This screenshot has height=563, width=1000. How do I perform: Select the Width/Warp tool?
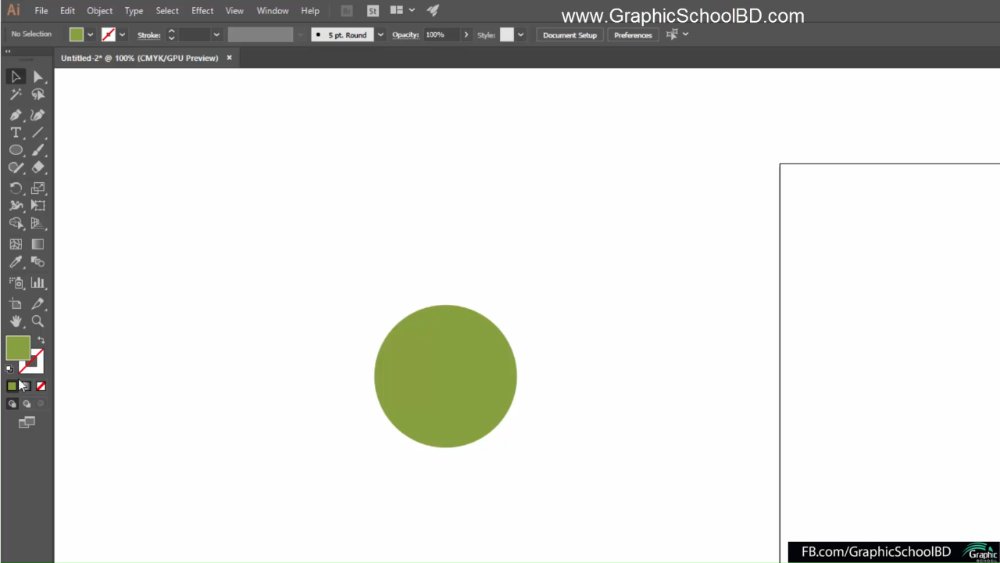[16, 205]
